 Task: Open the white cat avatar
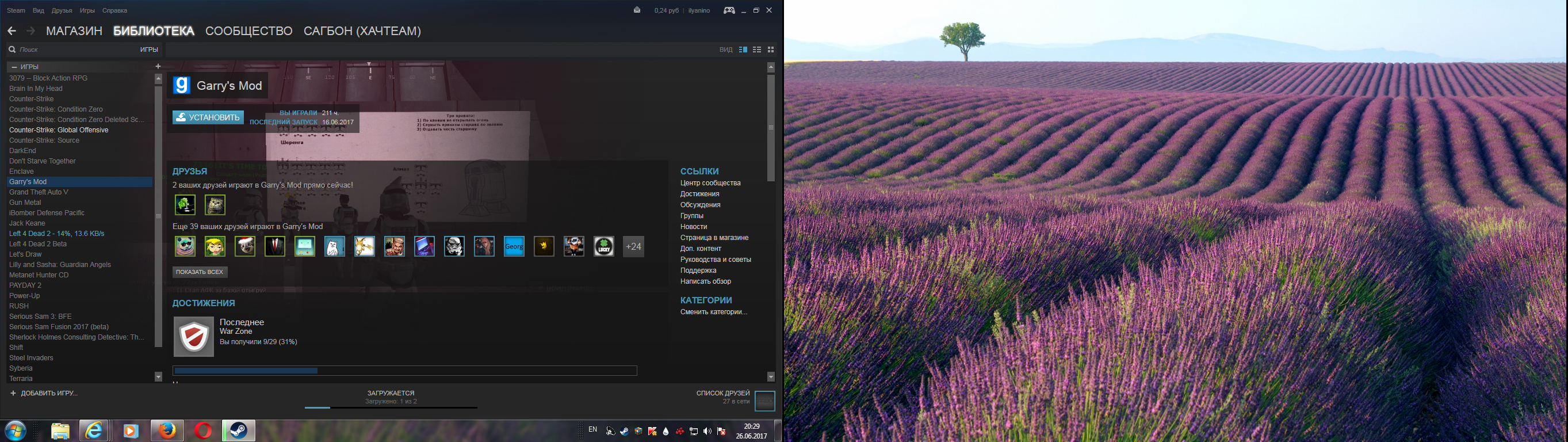tap(334, 246)
